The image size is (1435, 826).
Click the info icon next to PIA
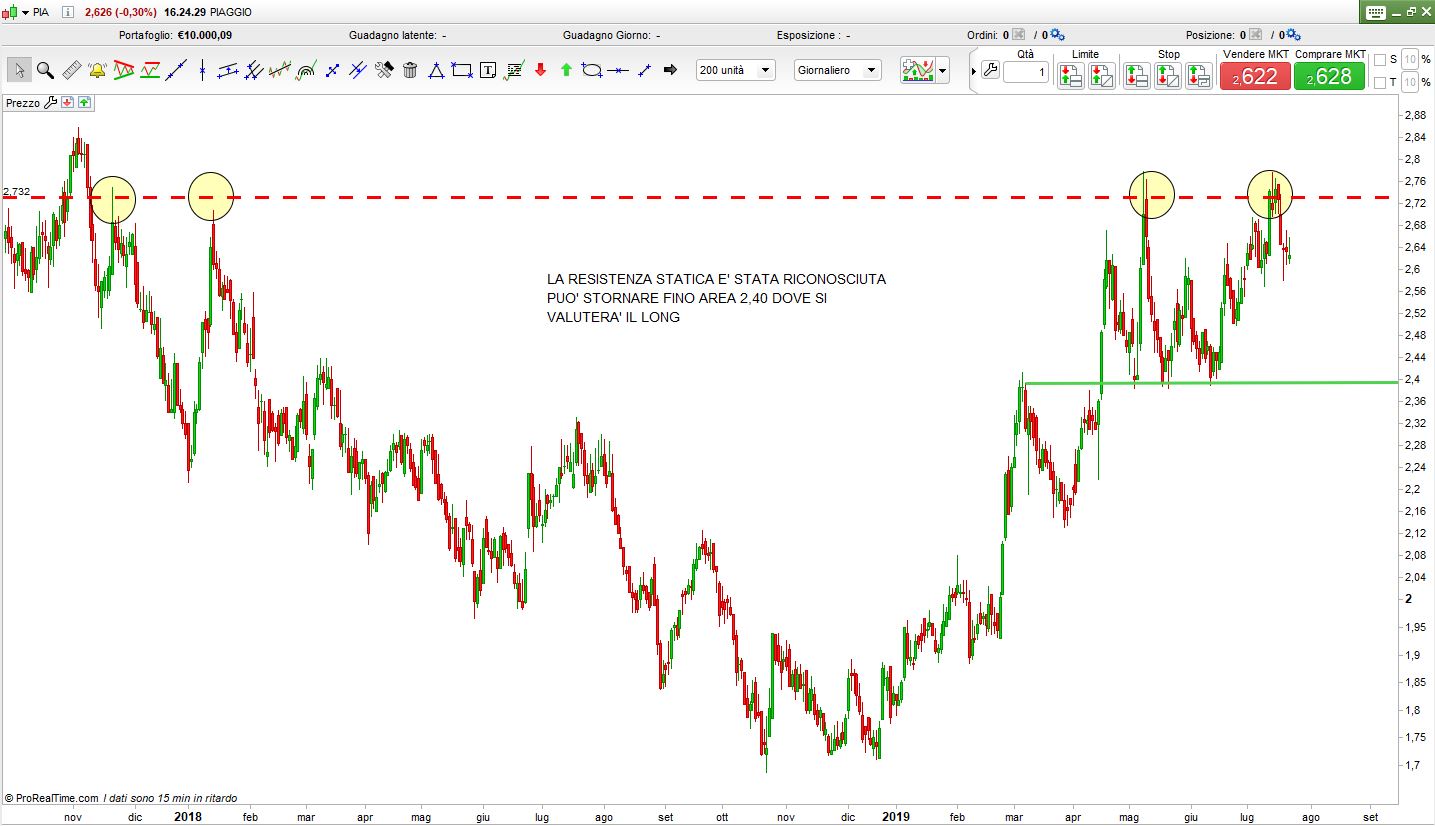click(x=67, y=12)
